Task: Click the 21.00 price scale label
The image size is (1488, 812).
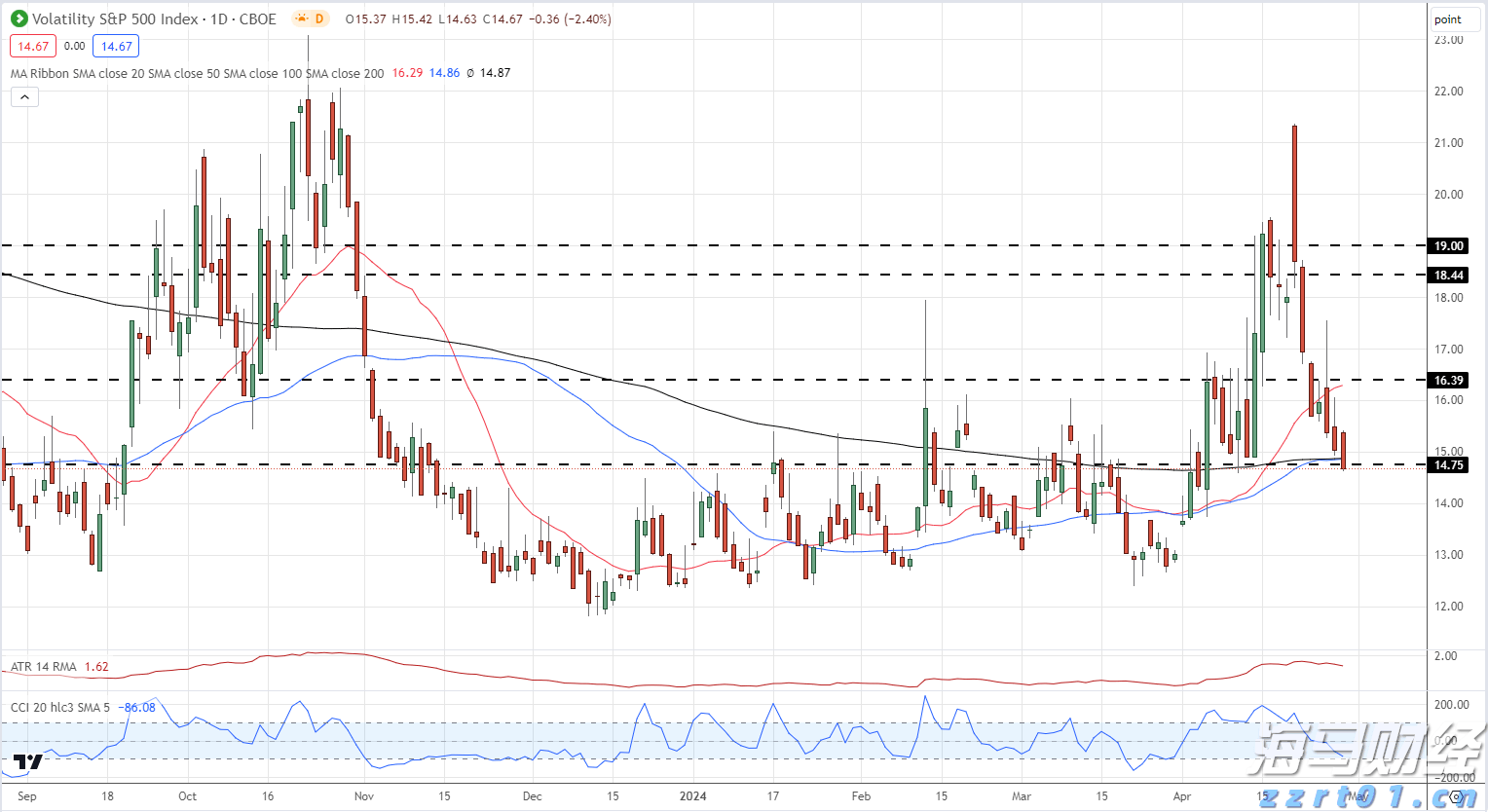Action: pyautogui.click(x=1449, y=143)
